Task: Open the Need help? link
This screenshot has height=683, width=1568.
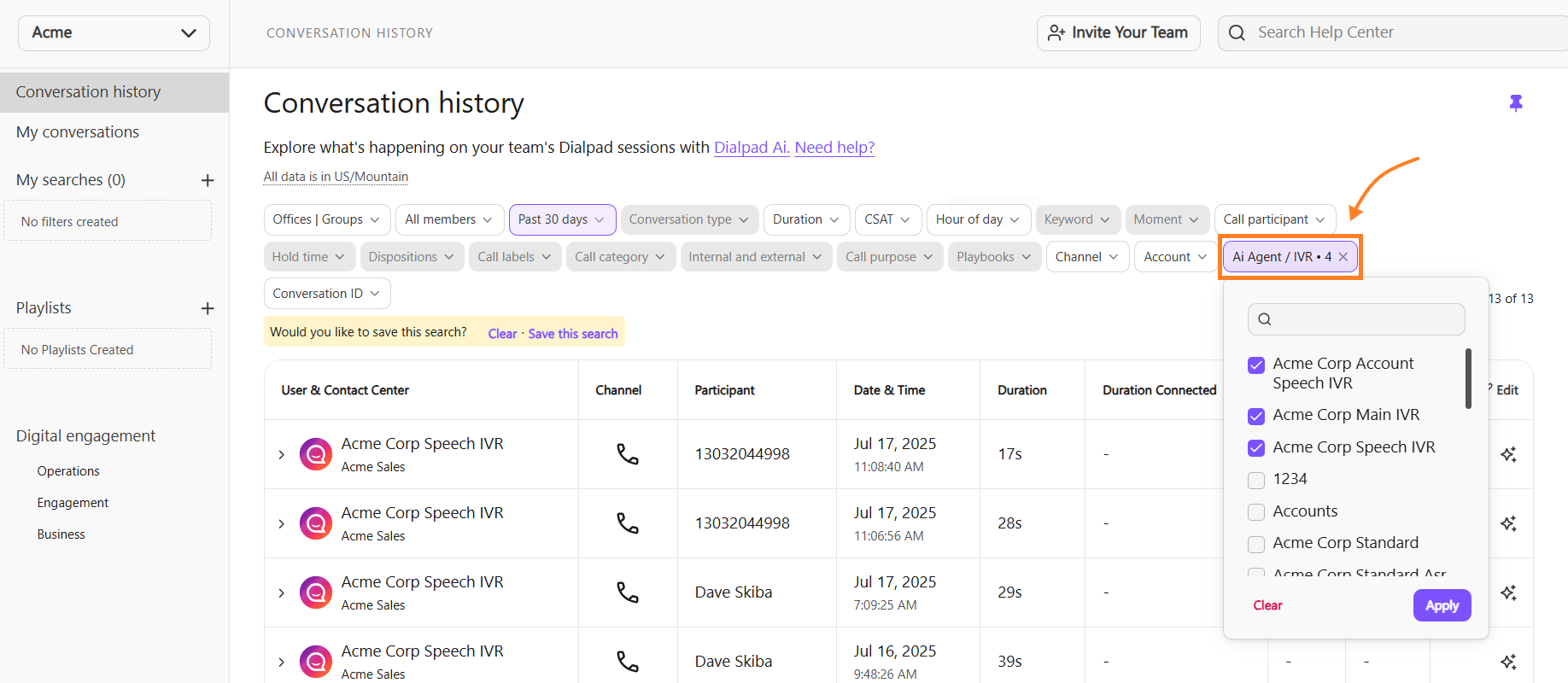Action: tap(834, 148)
